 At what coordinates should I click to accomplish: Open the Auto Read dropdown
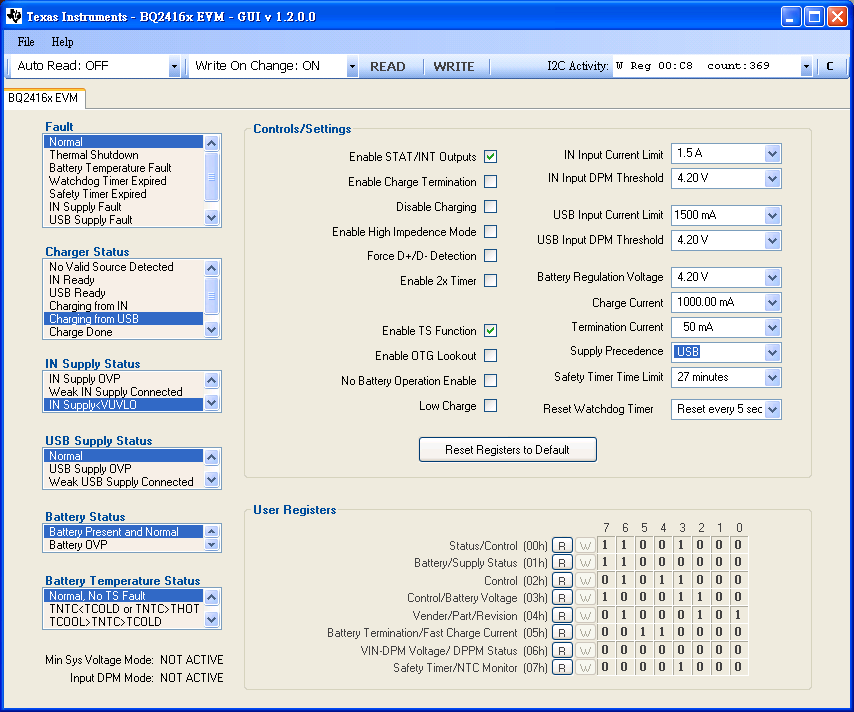(174, 66)
